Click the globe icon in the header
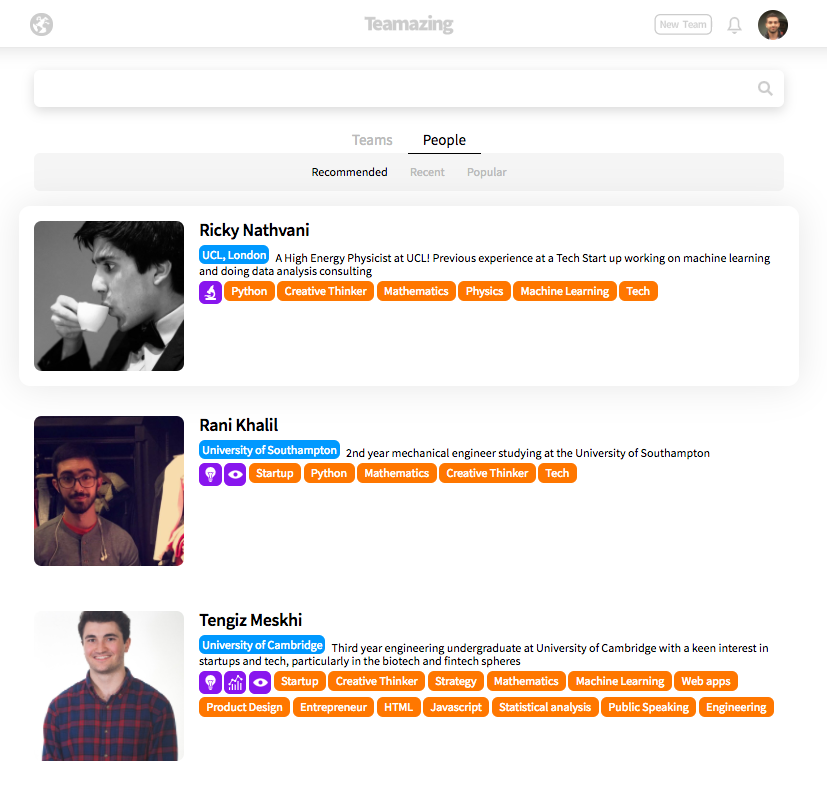 tap(41, 25)
